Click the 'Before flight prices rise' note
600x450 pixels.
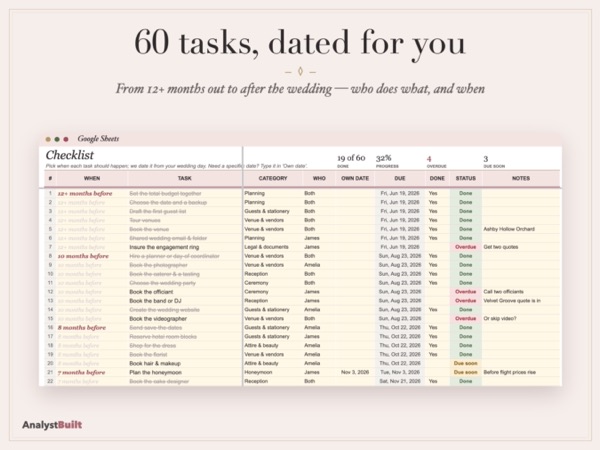[510, 372]
